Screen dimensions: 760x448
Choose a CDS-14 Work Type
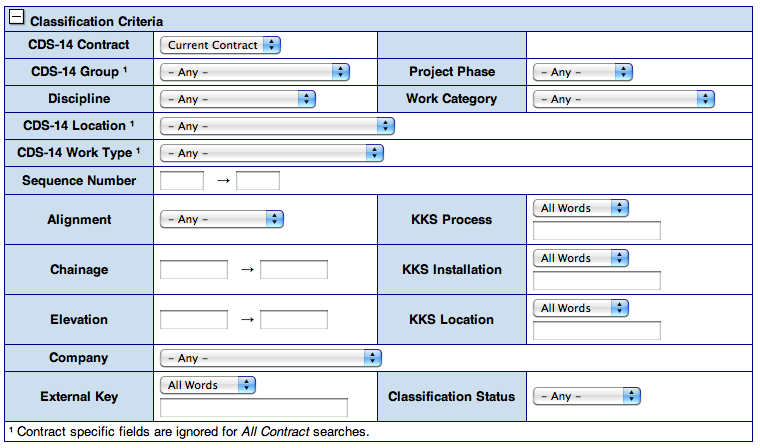[271, 153]
